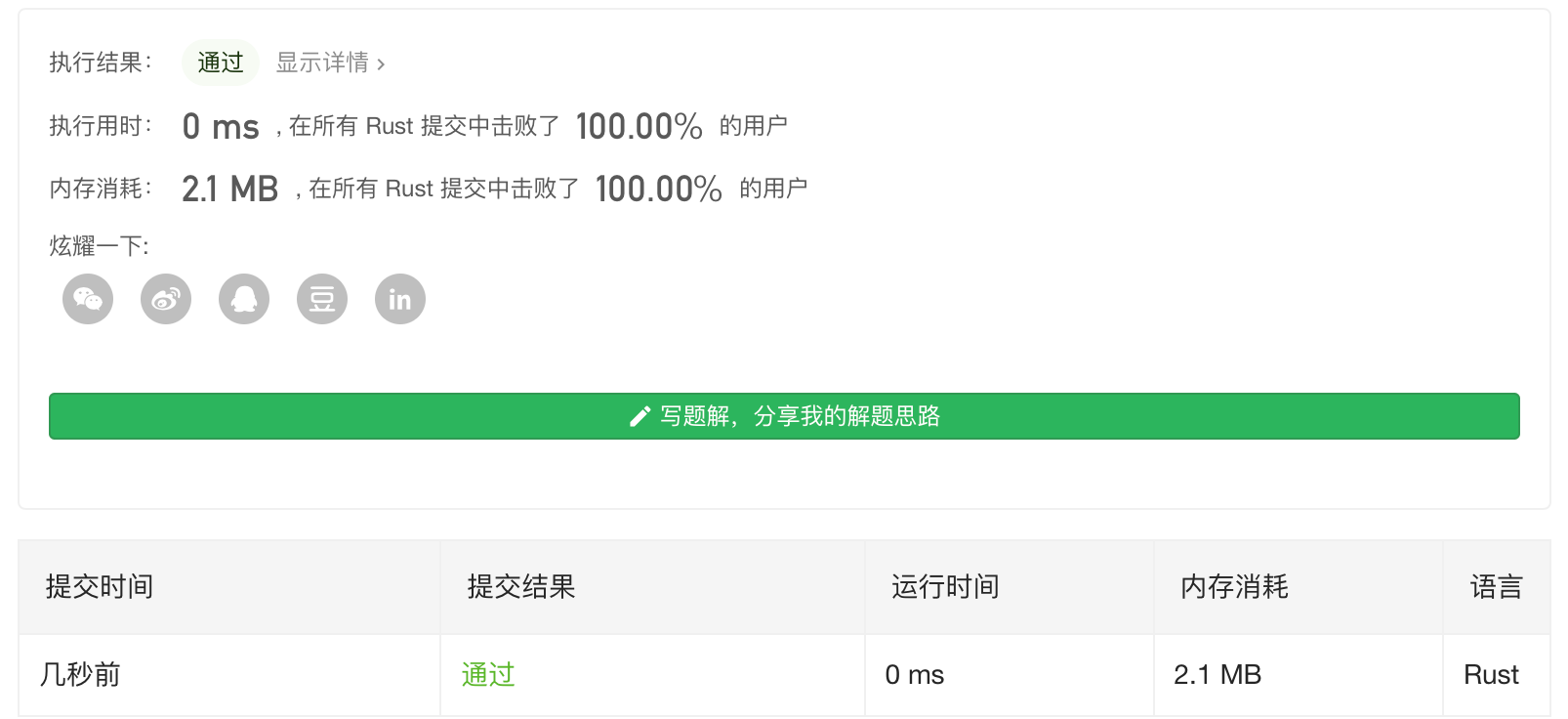
Task: Click the pencil icon on green button
Action: click(640, 417)
